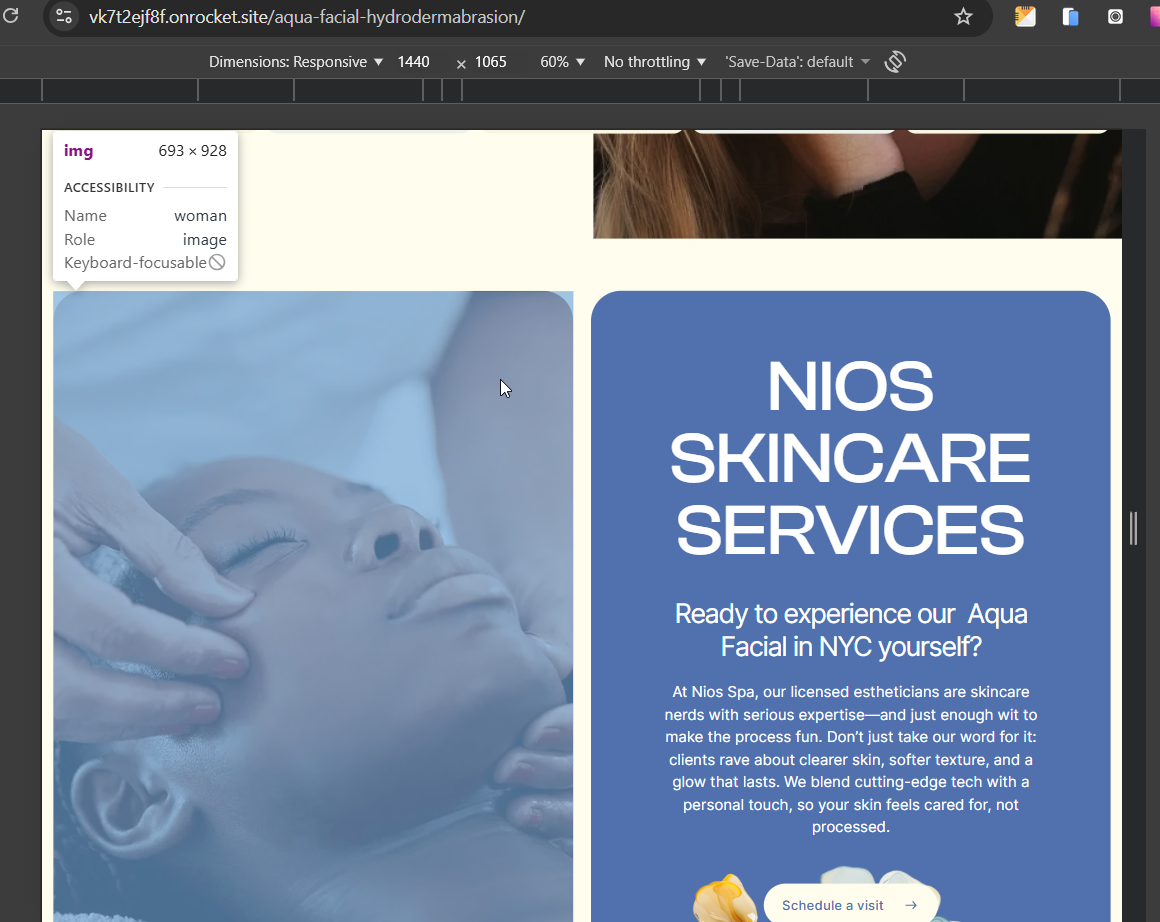Bookmark this page with the star icon
Viewport: 1160px width, 922px height.
pos(962,16)
